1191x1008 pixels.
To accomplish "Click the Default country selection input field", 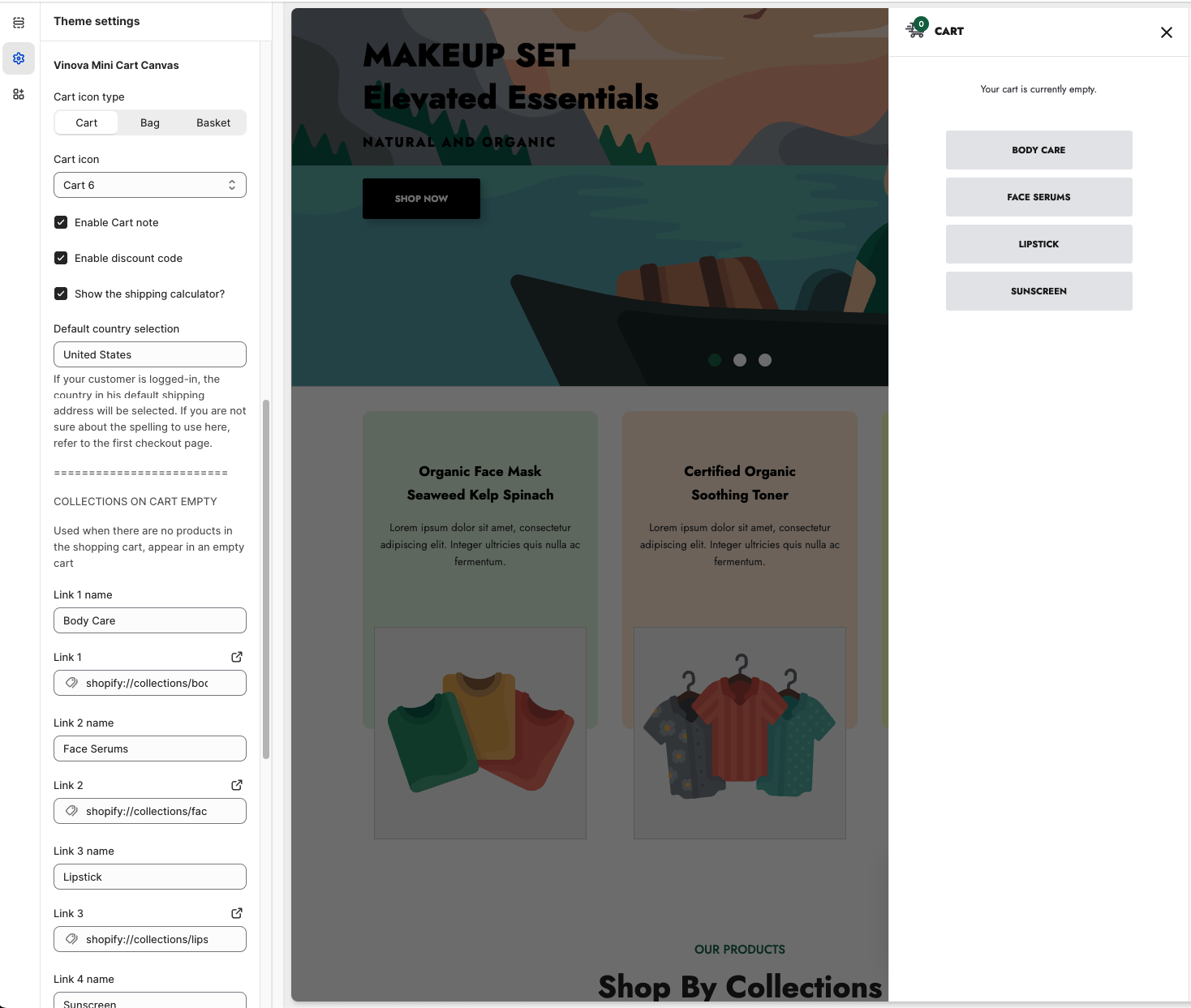I will point(150,354).
